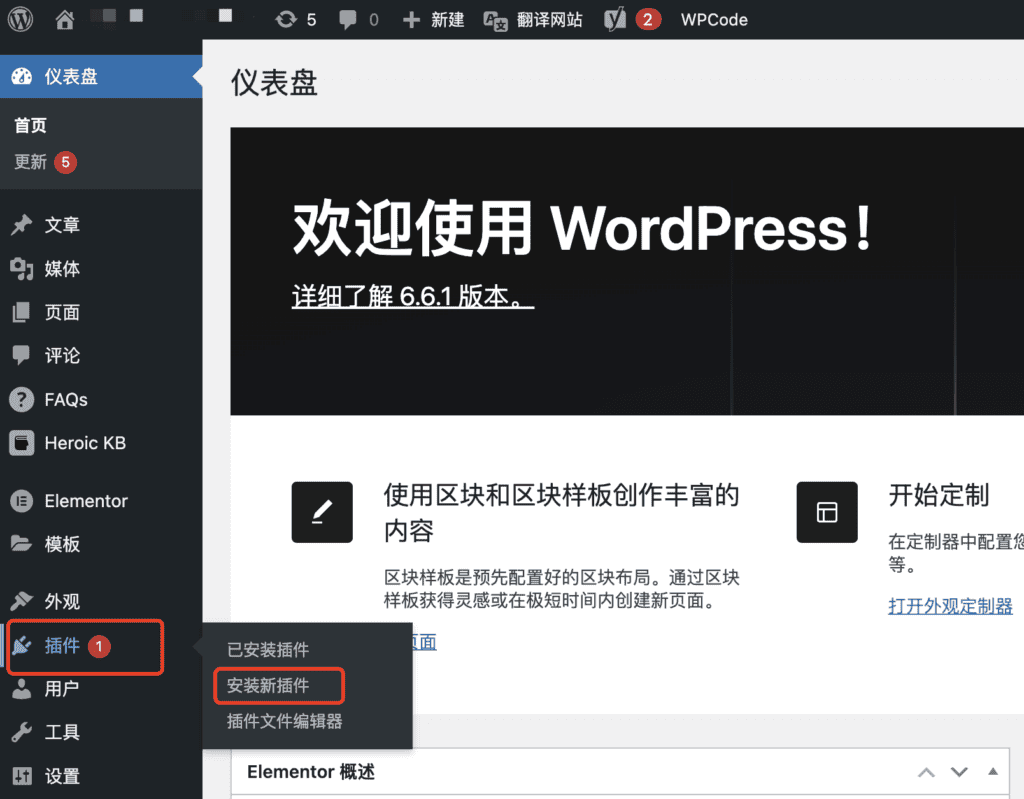1024x799 pixels.
Task: Open WPCode in the admin bar
Action: pyautogui.click(x=714, y=20)
